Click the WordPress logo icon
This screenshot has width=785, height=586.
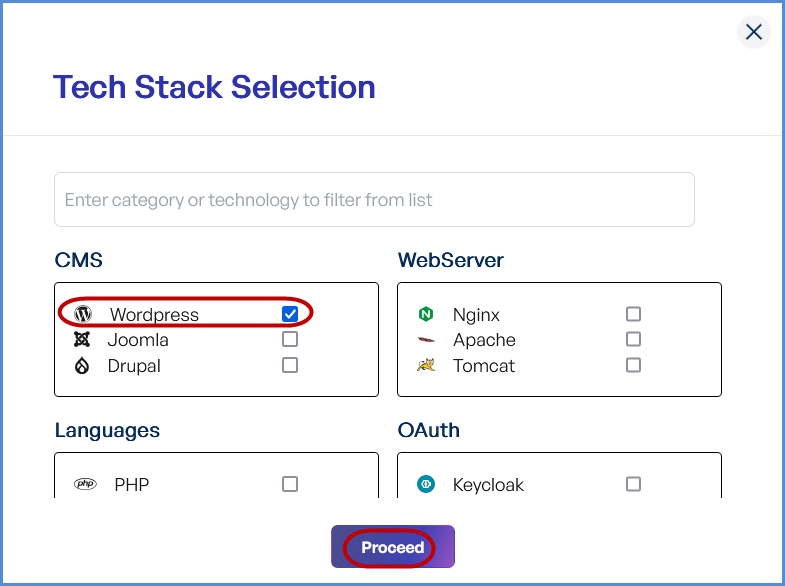[83, 314]
